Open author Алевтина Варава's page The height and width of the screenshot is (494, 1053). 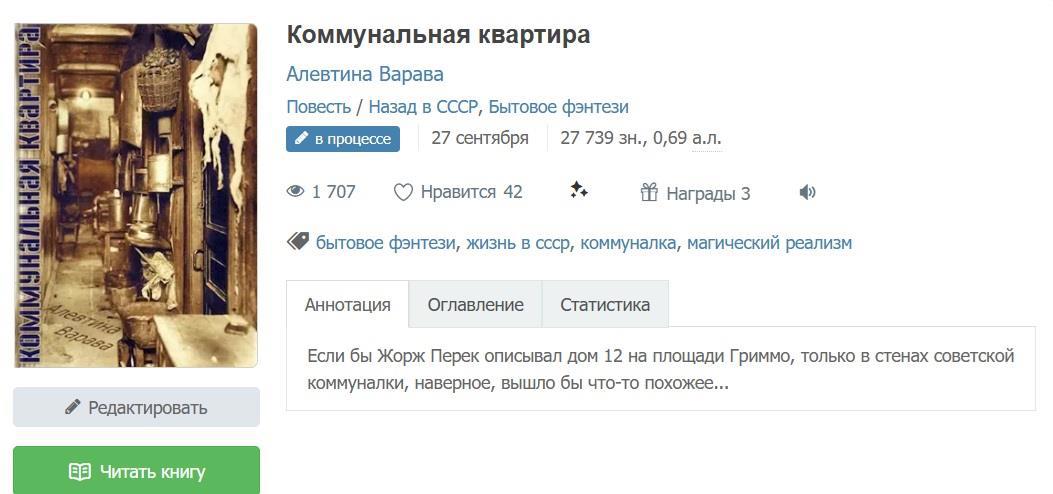pyautogui.click(x=365, y=74)
